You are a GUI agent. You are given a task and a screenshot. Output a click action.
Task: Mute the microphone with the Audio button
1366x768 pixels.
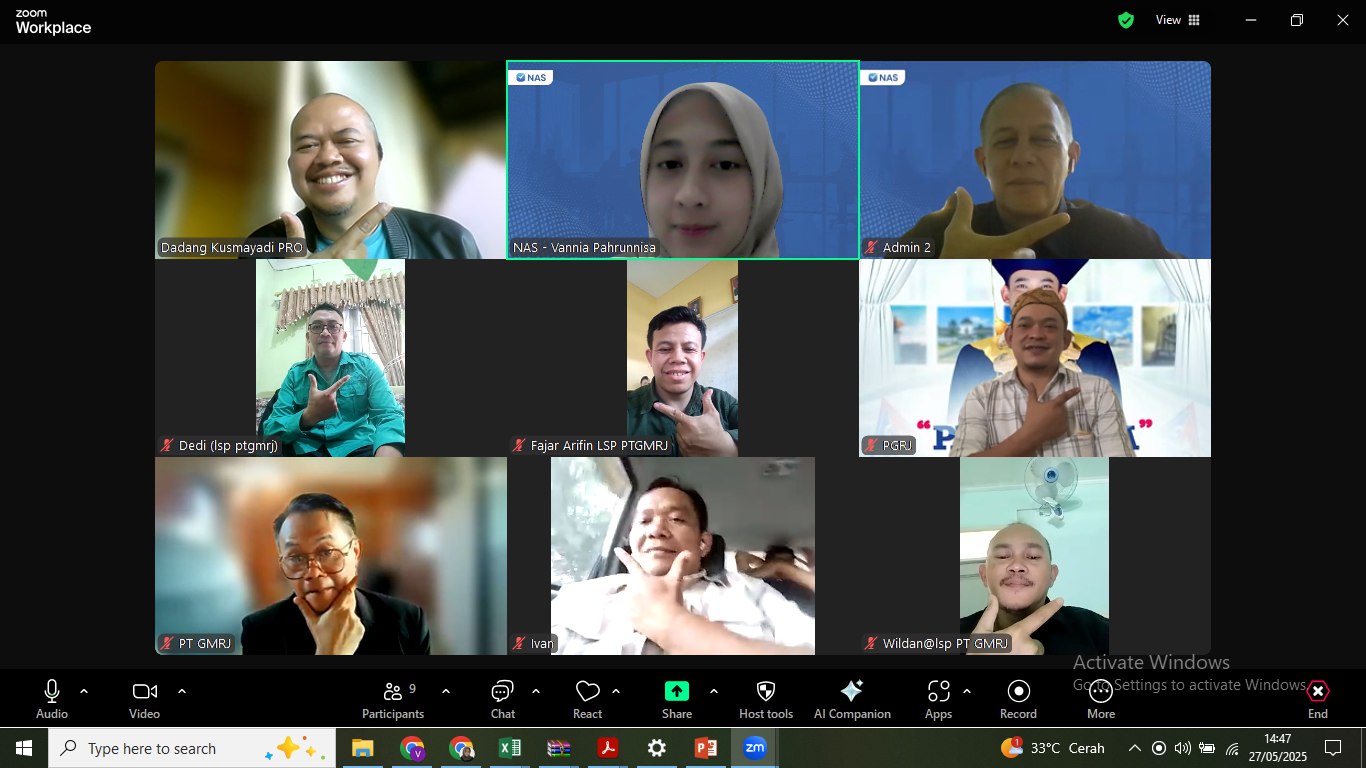coord(52,698)
